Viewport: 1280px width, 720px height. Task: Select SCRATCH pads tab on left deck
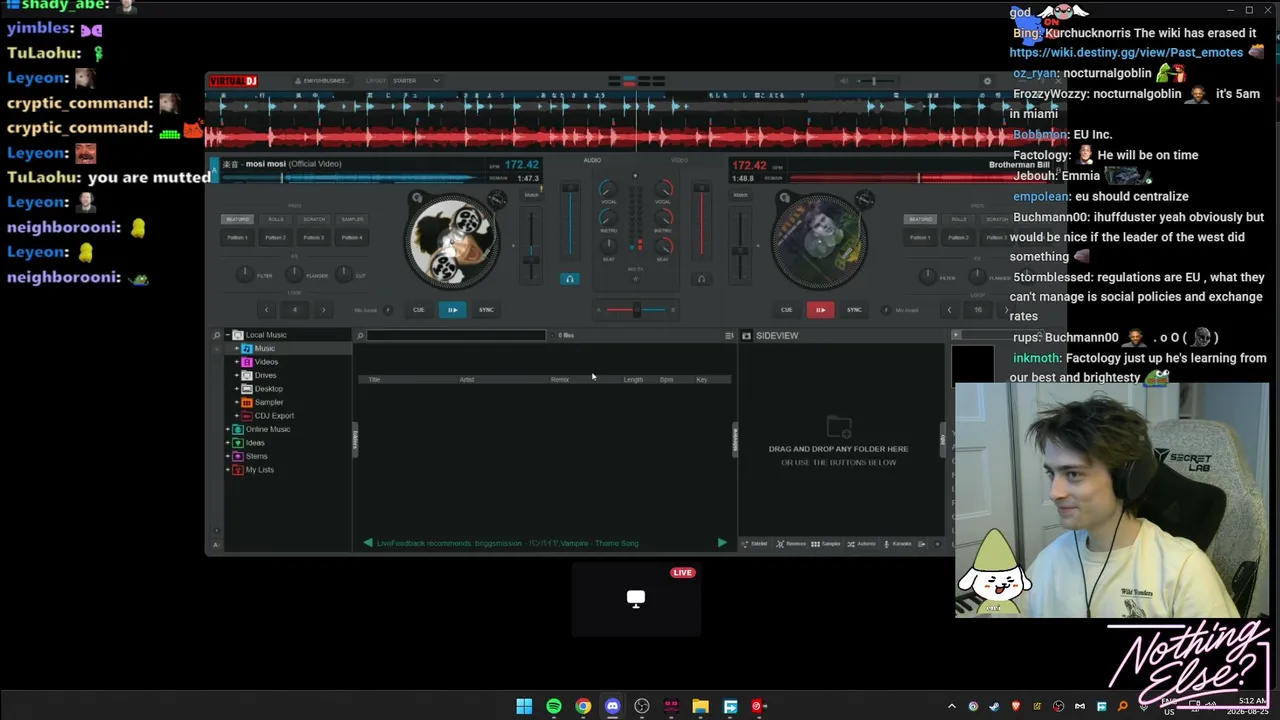(x=314, y=219)
